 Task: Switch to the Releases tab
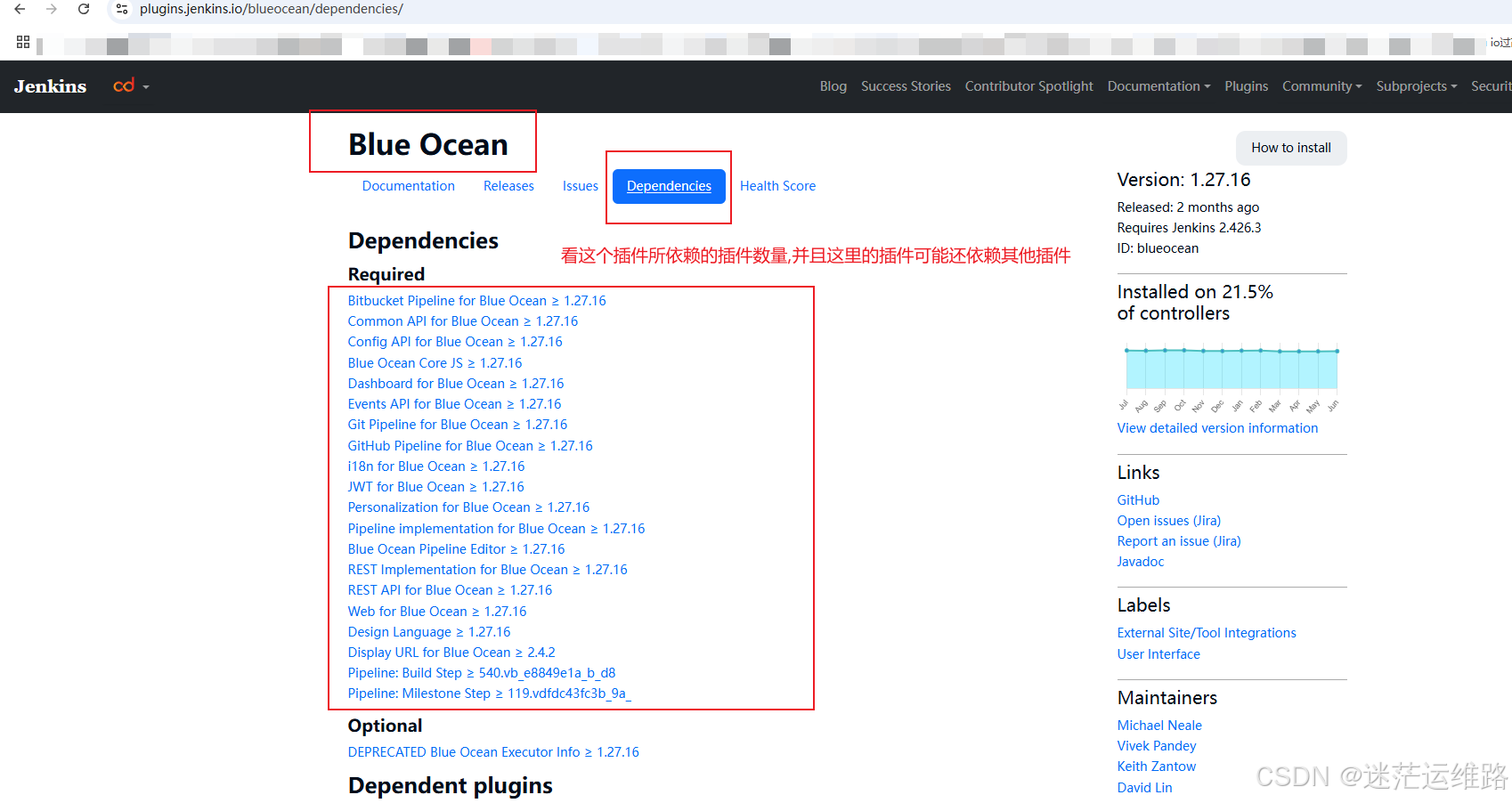point(508,186)
